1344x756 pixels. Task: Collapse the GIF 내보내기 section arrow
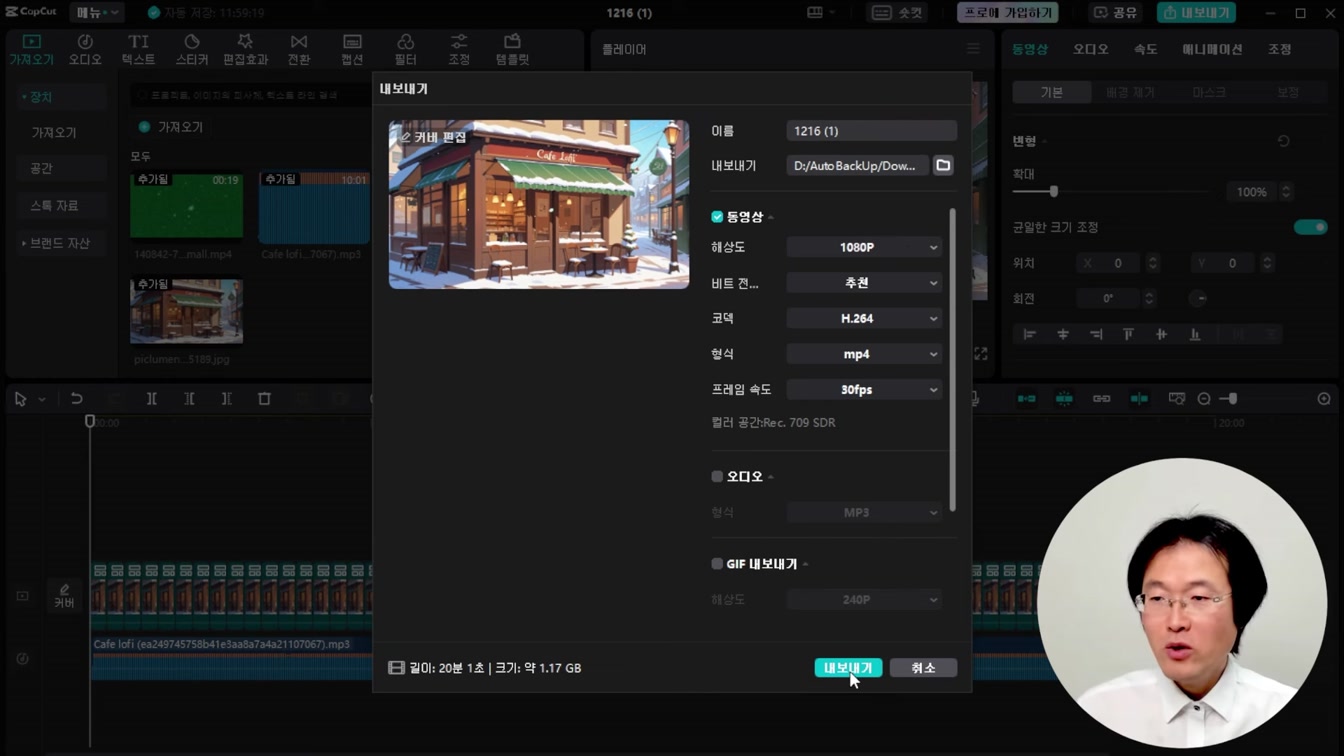[x=805, y=564]
